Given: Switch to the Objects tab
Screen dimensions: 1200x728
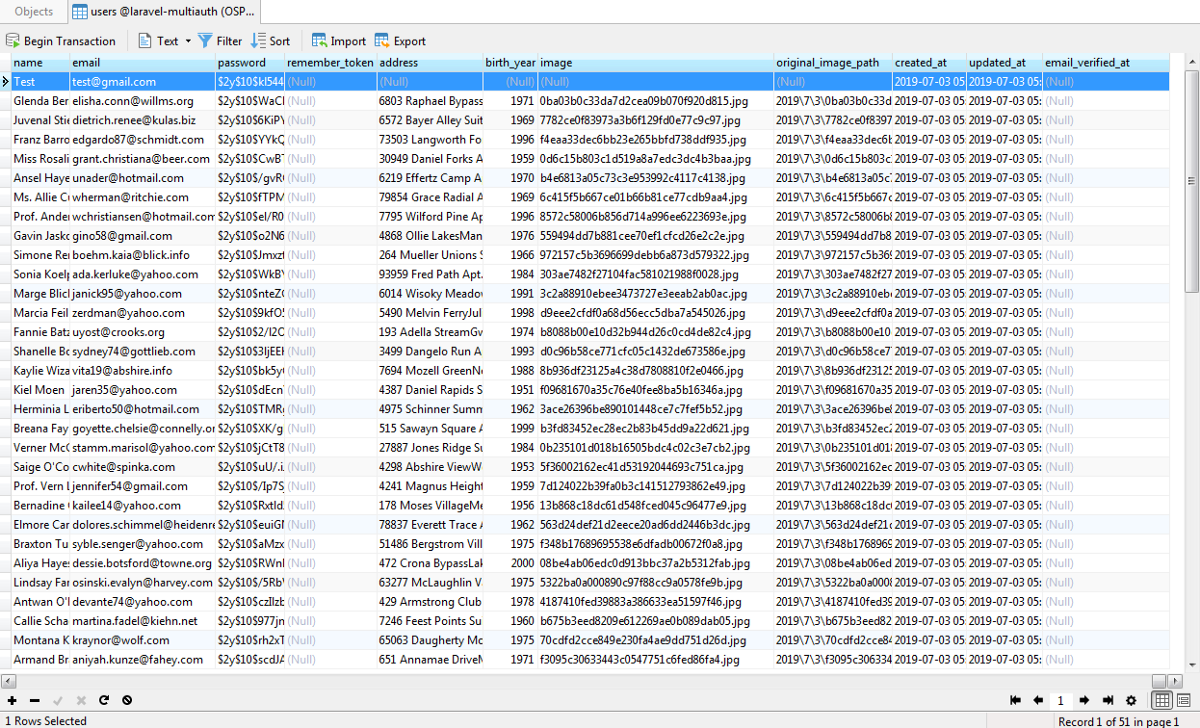Looking at the screenshot, I should (34, 12).
